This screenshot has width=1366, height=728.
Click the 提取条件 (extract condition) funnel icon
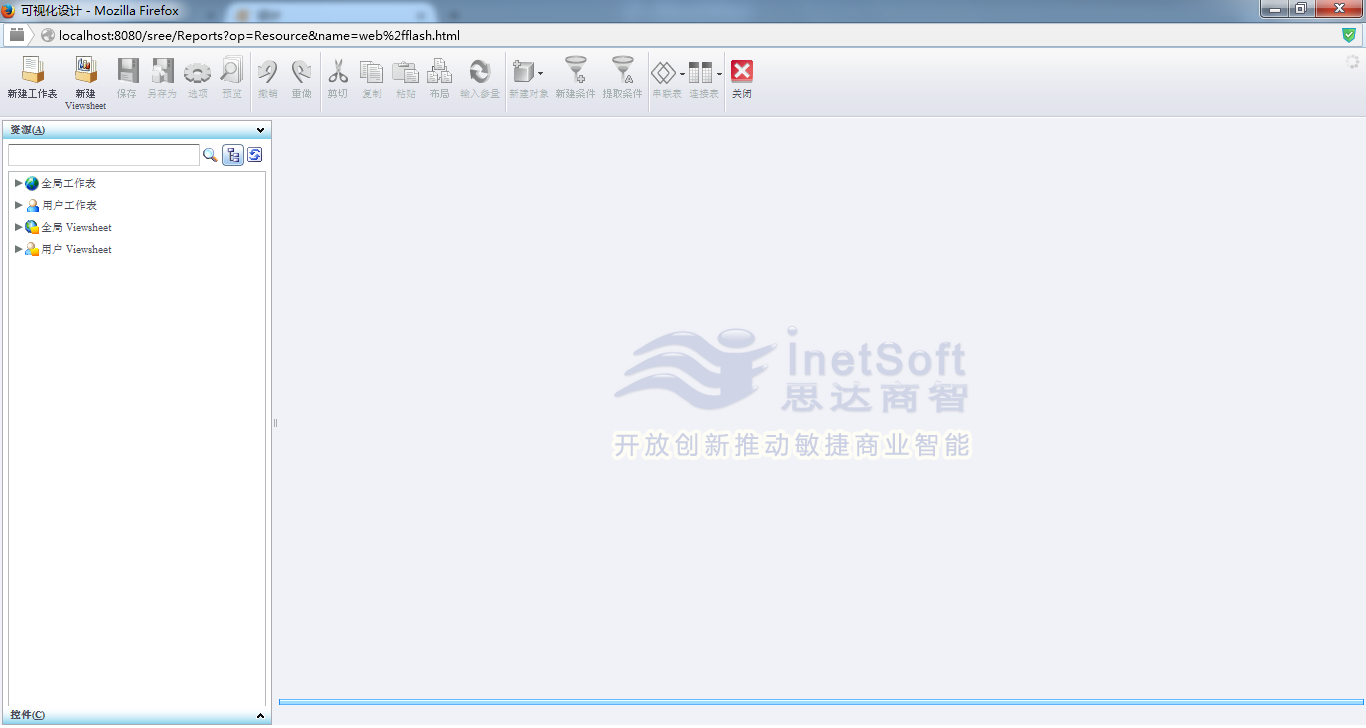click(x=623, y=70)
